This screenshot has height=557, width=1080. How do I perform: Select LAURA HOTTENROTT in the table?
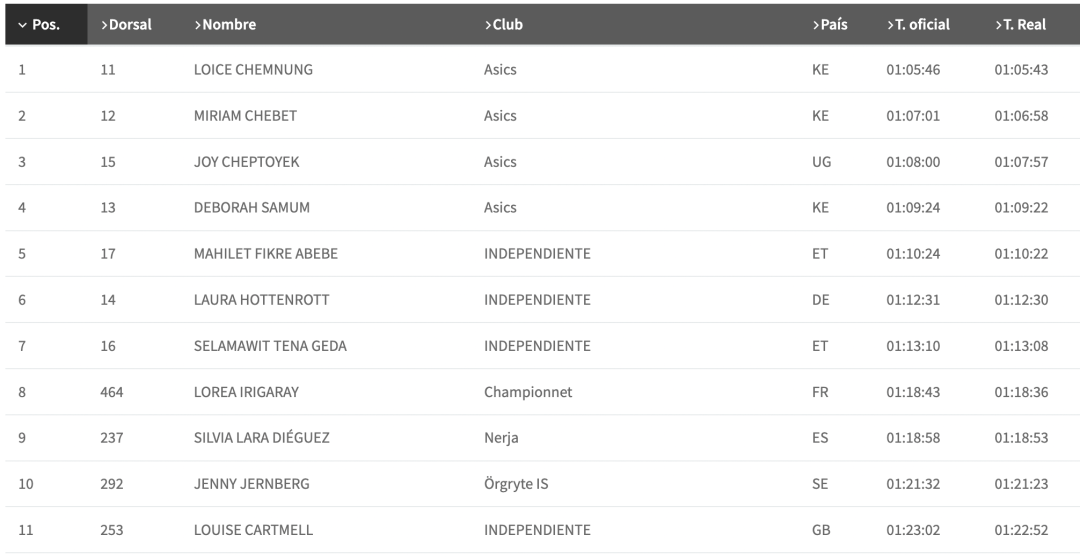(261, 300)
